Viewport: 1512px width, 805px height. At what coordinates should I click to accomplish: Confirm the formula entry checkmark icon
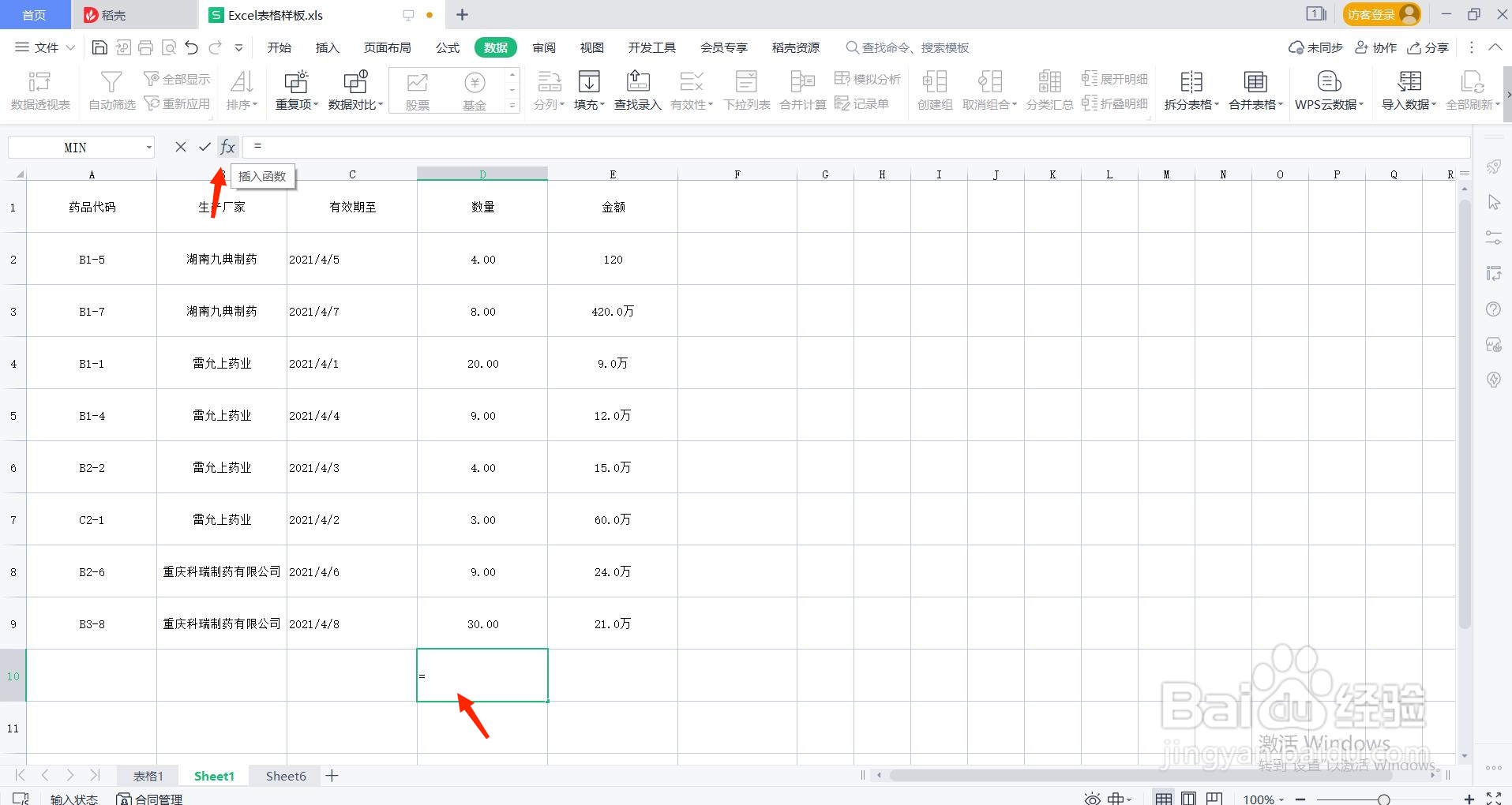point(204,147)
